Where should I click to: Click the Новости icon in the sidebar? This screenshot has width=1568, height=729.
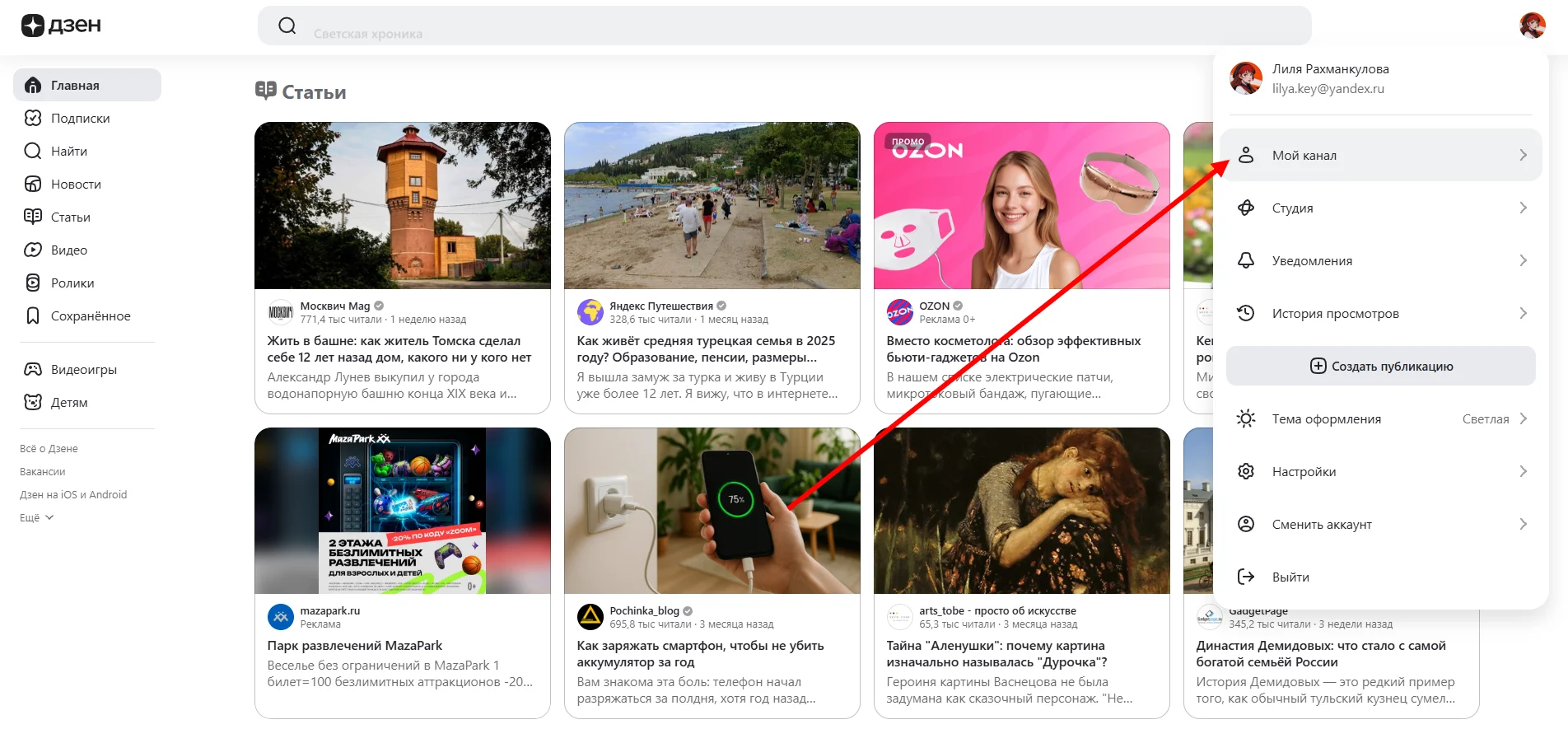click(33, 184)
